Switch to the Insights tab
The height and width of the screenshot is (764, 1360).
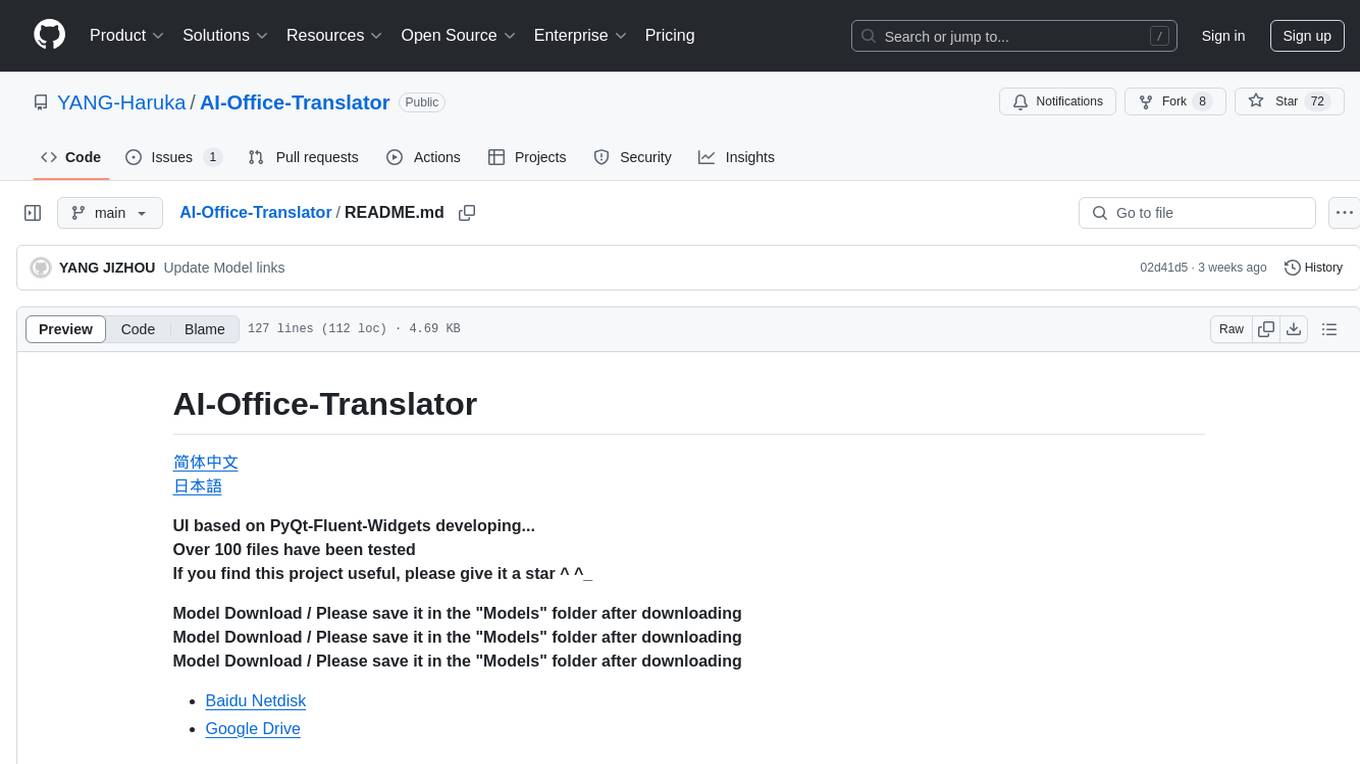pyautogui.click(x=736, y=157)
